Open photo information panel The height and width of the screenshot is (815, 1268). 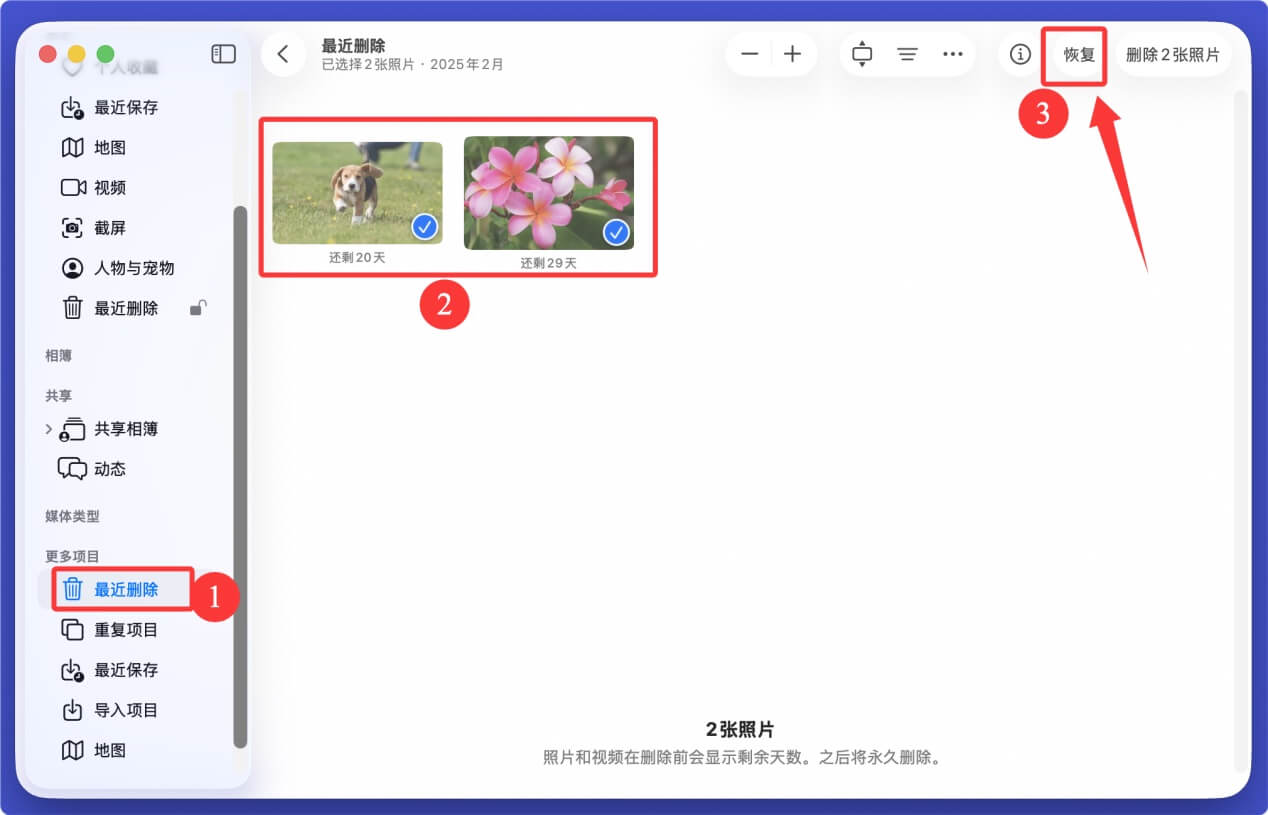pos(1018,55)
